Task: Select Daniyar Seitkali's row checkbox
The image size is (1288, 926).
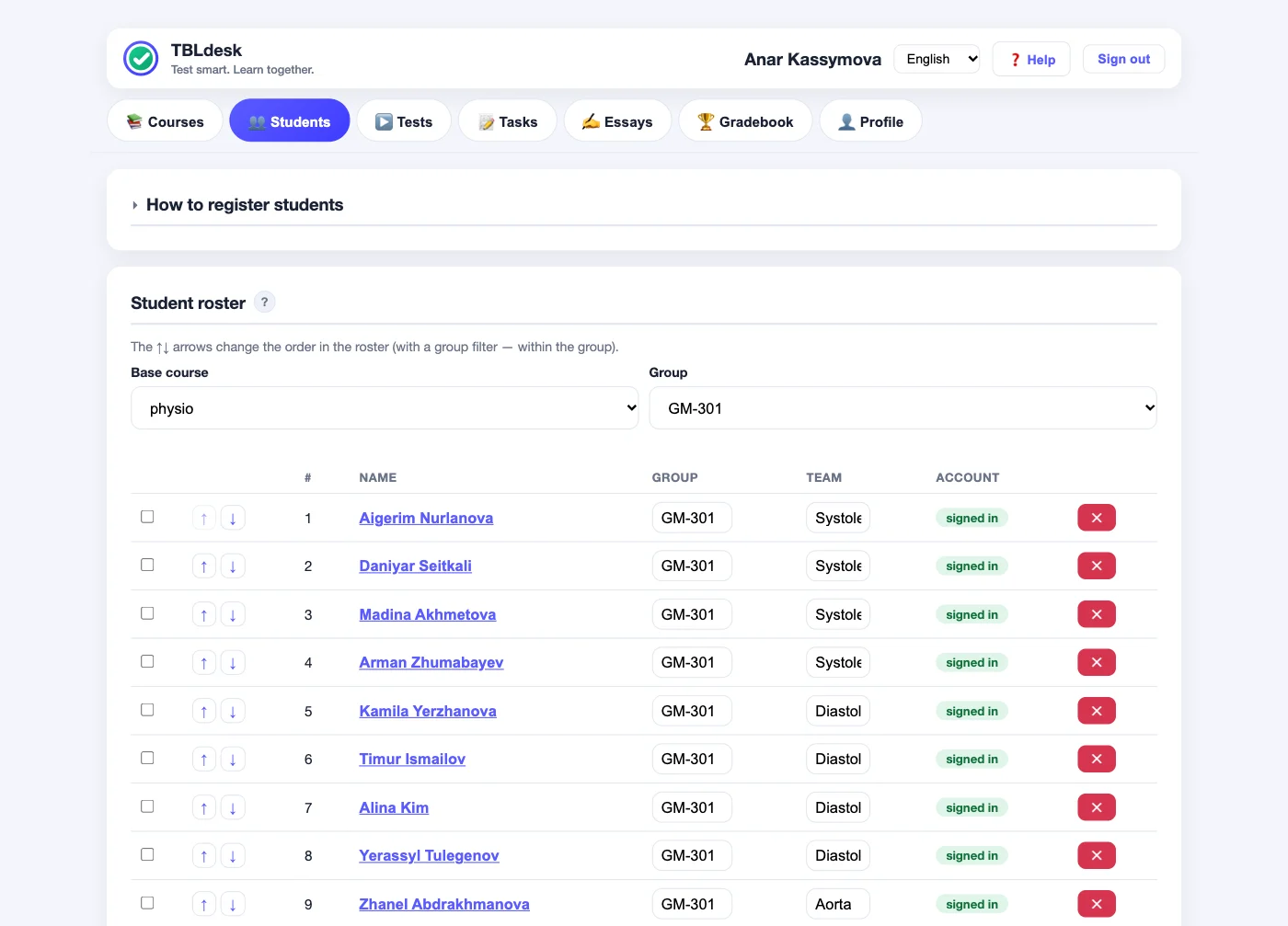Action: 147,565
